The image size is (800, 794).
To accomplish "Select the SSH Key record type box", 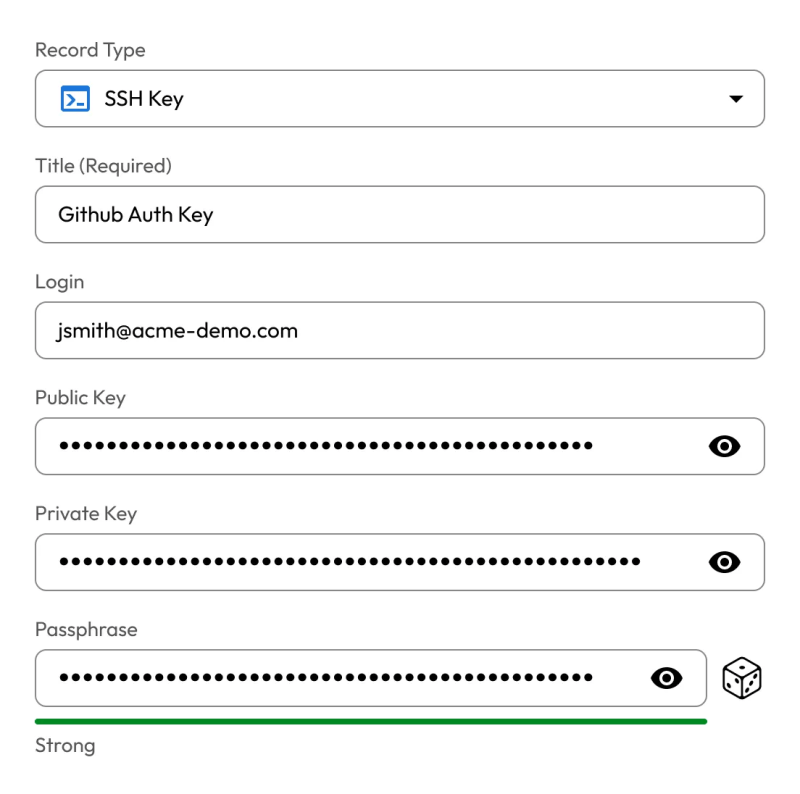I will click(399, 98).
